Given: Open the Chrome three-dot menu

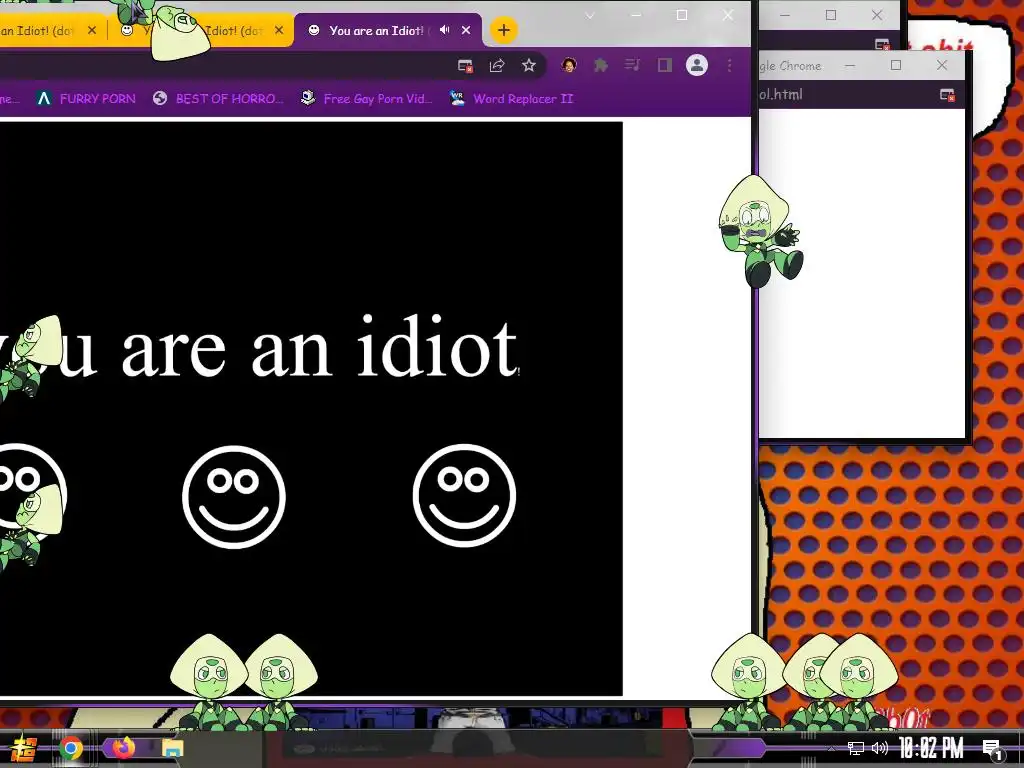Looking at the screenshot, I should 729,65.
